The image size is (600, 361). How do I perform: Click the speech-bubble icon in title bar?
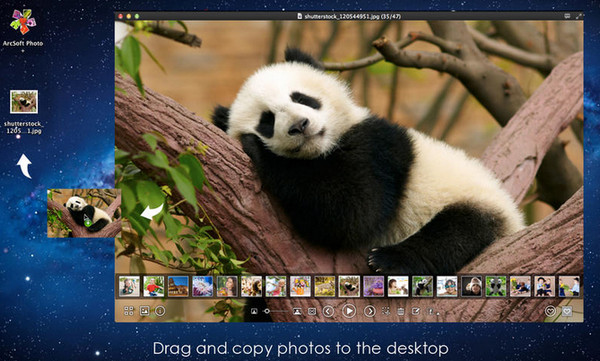[x=567, y=16]
